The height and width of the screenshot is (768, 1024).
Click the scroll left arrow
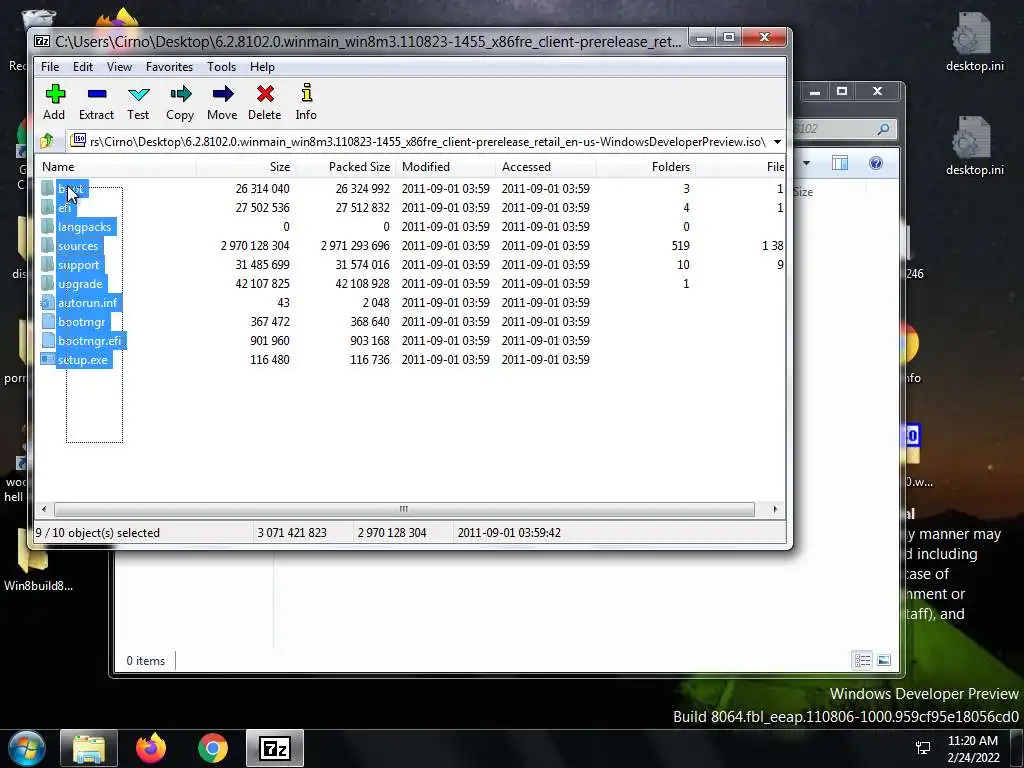[44, 509]
